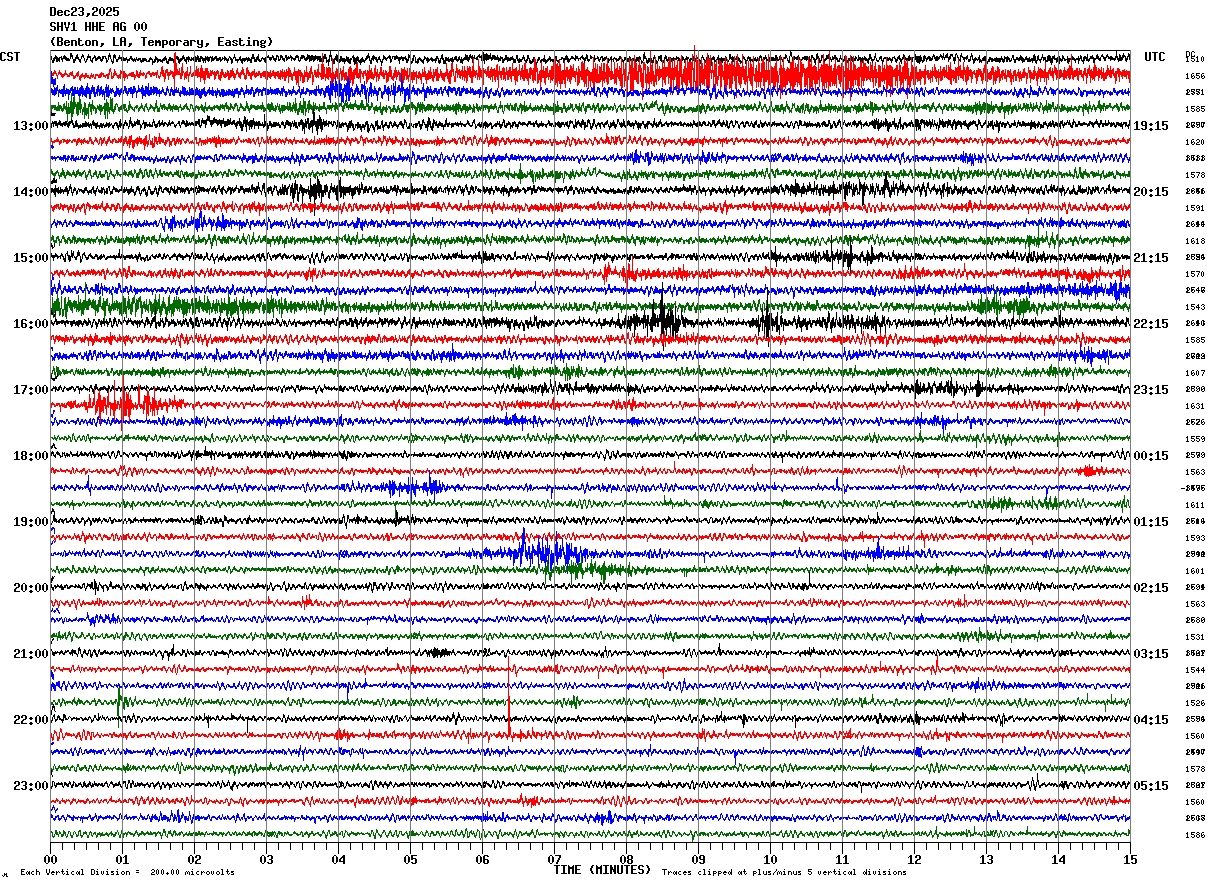
Task: Pick minute tick label 13 on bottom axis
Action: click(986, 859)
